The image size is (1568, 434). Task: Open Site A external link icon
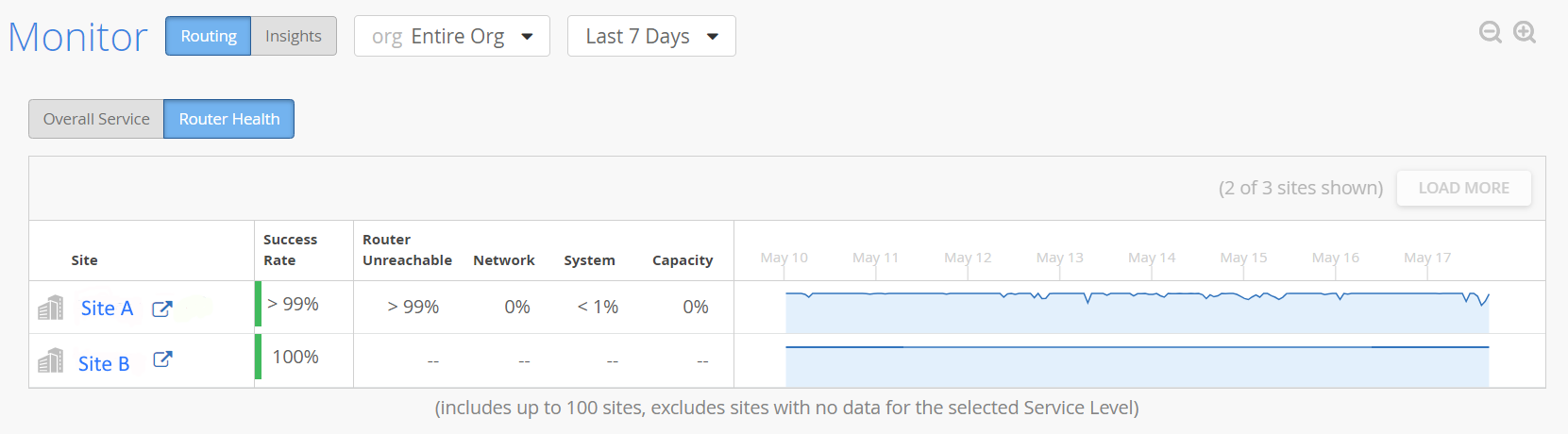(x=162, y=309)
